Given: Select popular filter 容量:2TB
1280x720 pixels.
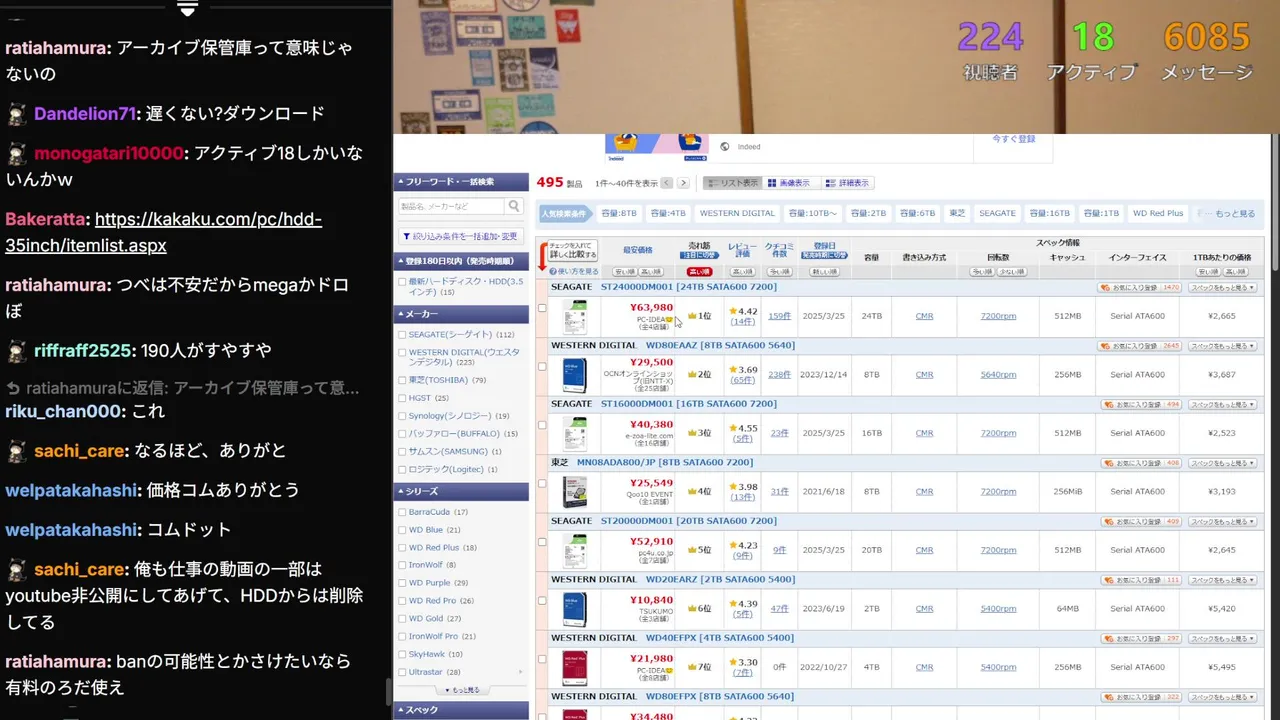Looking at the screenshot, I should pos(868,213).
